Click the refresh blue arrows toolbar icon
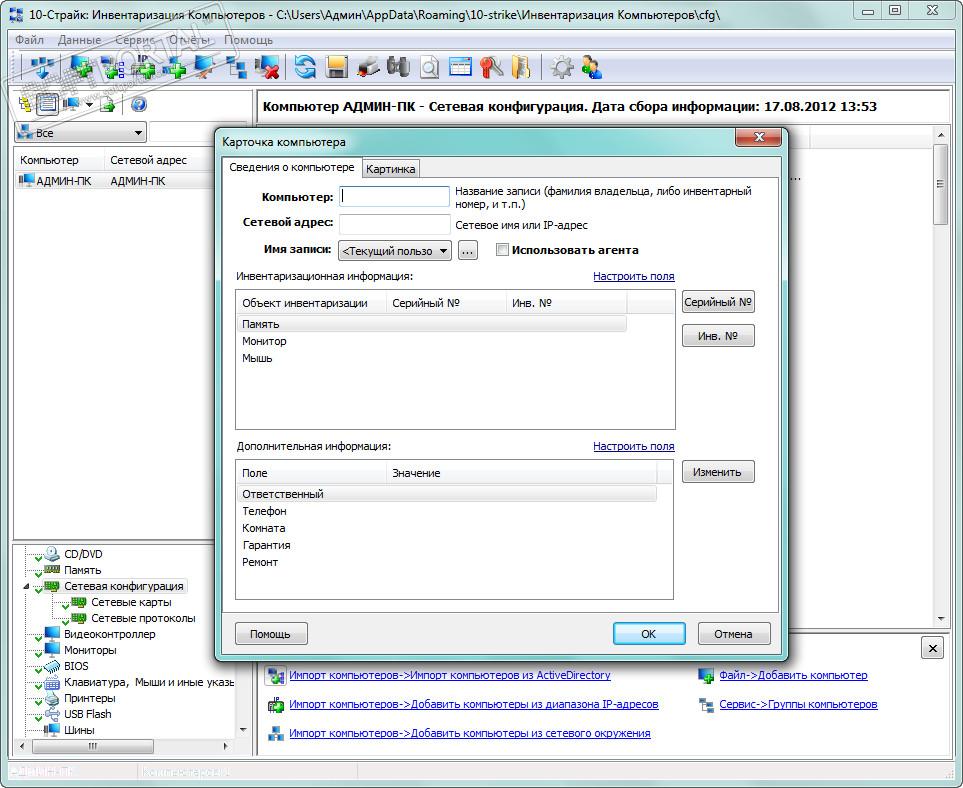963x788 pixels. pos(305,68)
